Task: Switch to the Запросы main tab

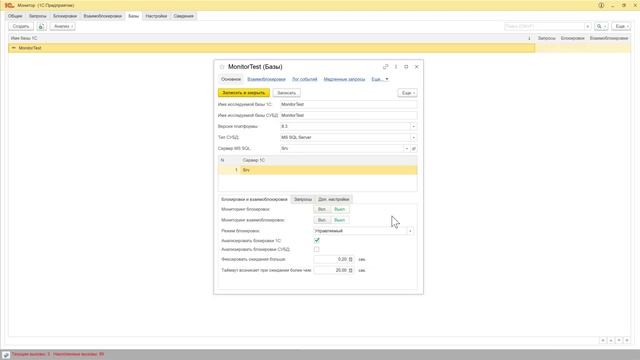Action: 38,16
